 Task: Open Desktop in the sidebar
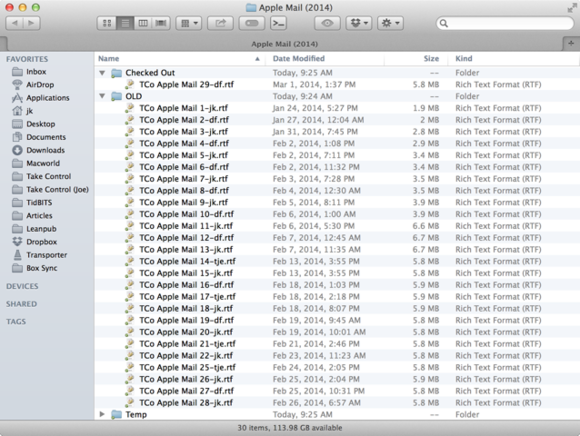point(41,124)
